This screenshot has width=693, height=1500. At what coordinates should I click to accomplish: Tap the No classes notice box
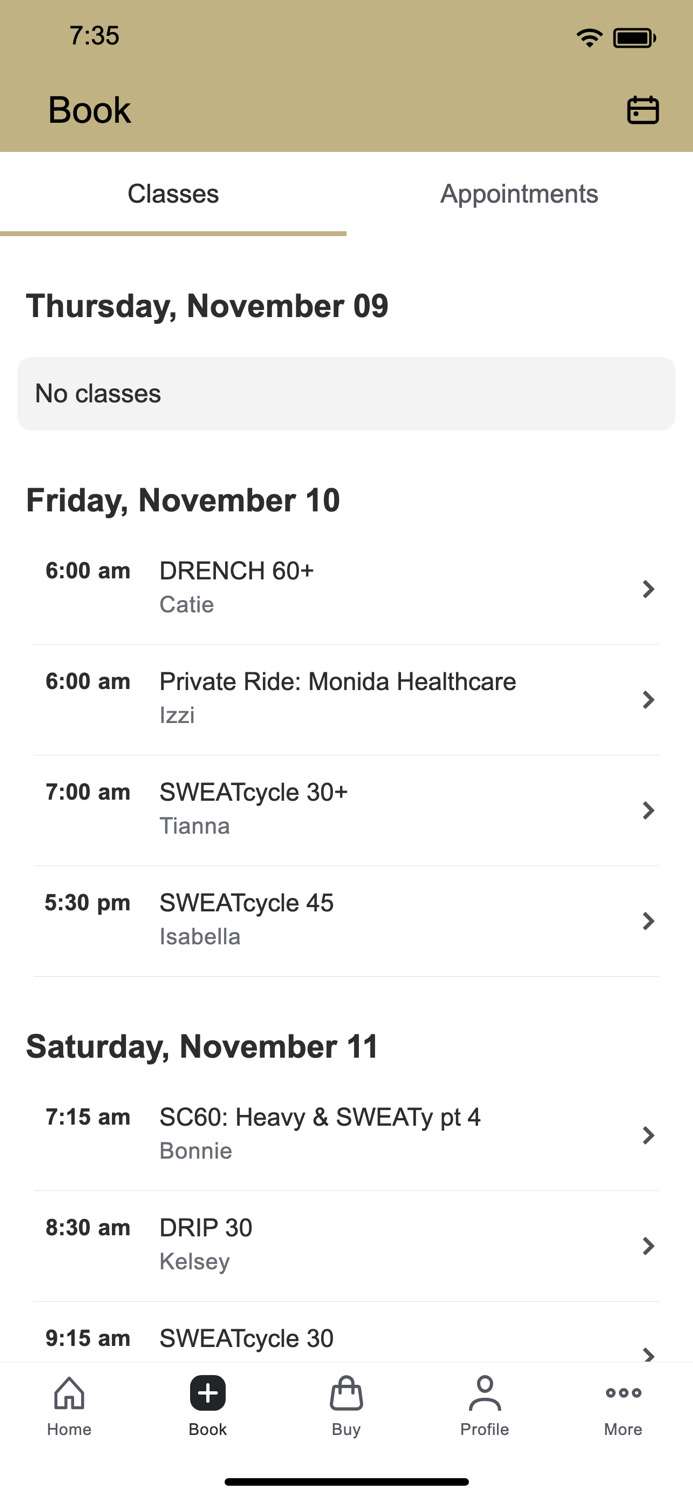pyautogui.click(x=346, y=394)
